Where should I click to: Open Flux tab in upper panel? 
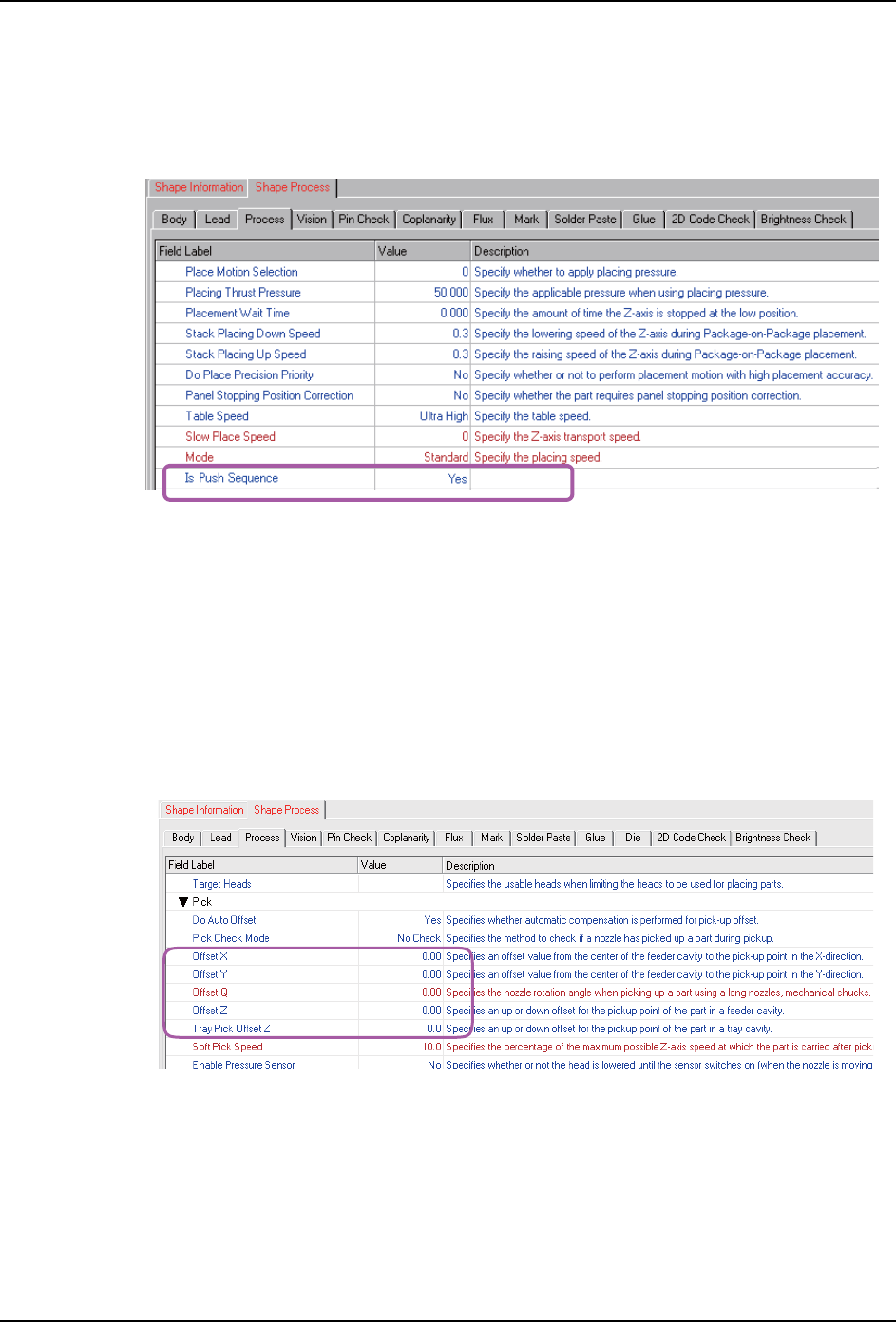point(484,220)
